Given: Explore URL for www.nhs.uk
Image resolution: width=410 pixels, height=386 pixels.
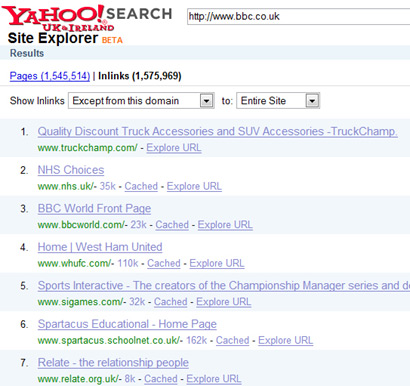Looking at the screenshot, I should coord(194,186).
